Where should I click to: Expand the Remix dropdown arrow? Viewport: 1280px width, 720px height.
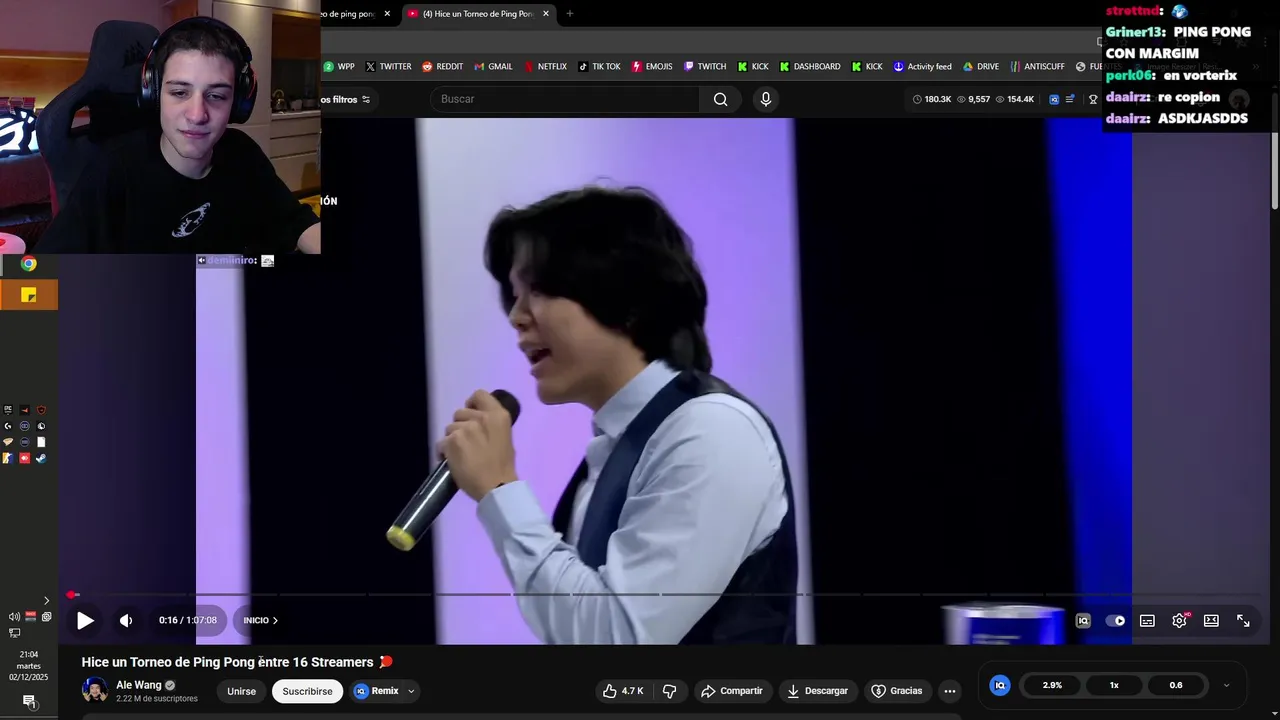pos(411,691)
